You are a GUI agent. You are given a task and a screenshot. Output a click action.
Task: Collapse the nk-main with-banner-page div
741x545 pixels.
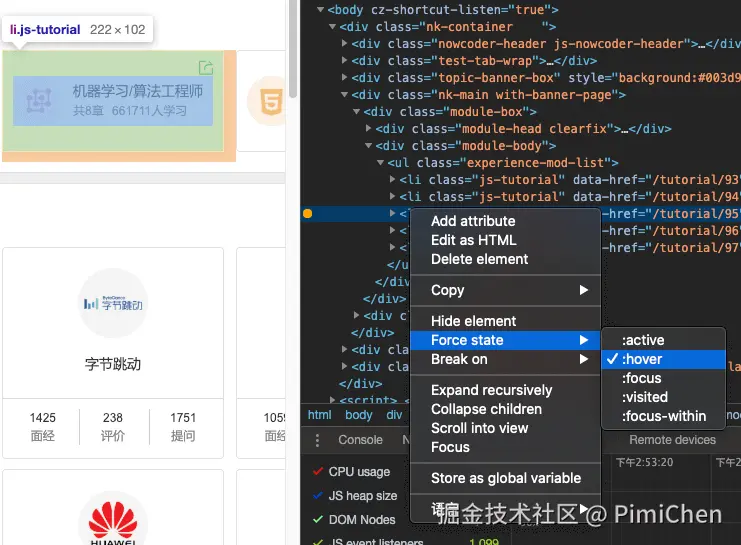click(x=345, y=95)
